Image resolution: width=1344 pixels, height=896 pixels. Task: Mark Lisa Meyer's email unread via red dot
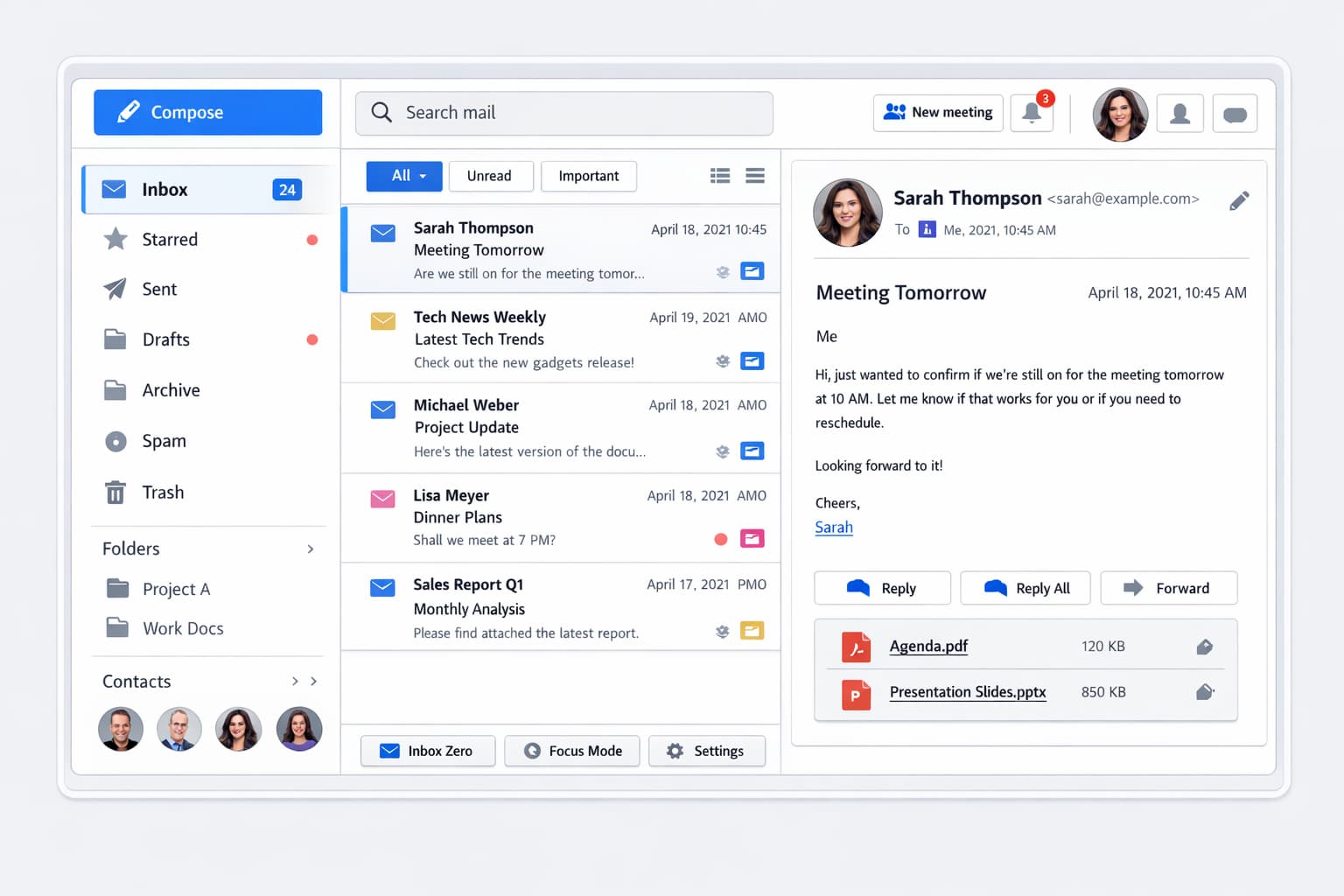(x=721, y=539)
